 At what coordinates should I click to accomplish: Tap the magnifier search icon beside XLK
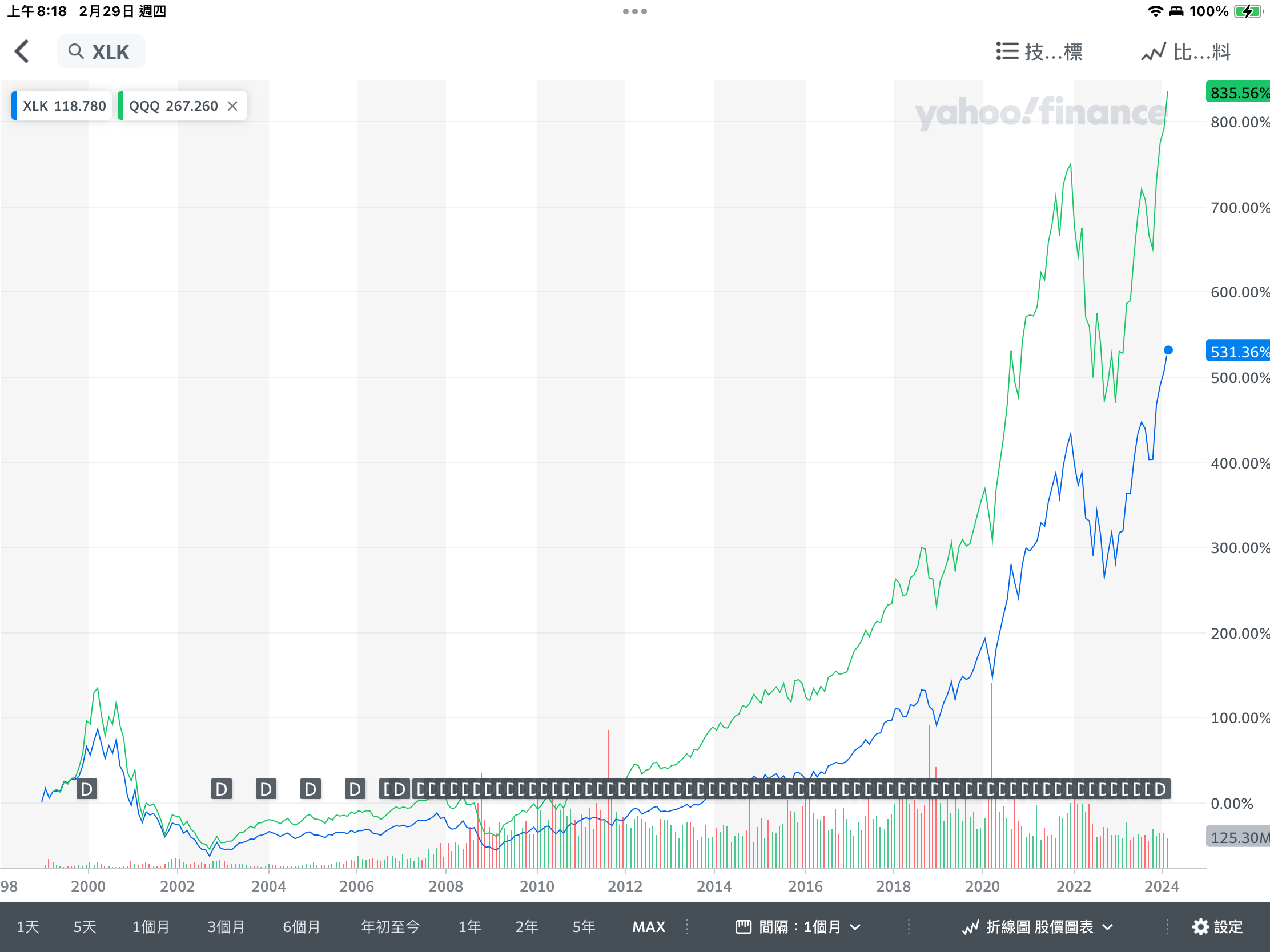76,51
